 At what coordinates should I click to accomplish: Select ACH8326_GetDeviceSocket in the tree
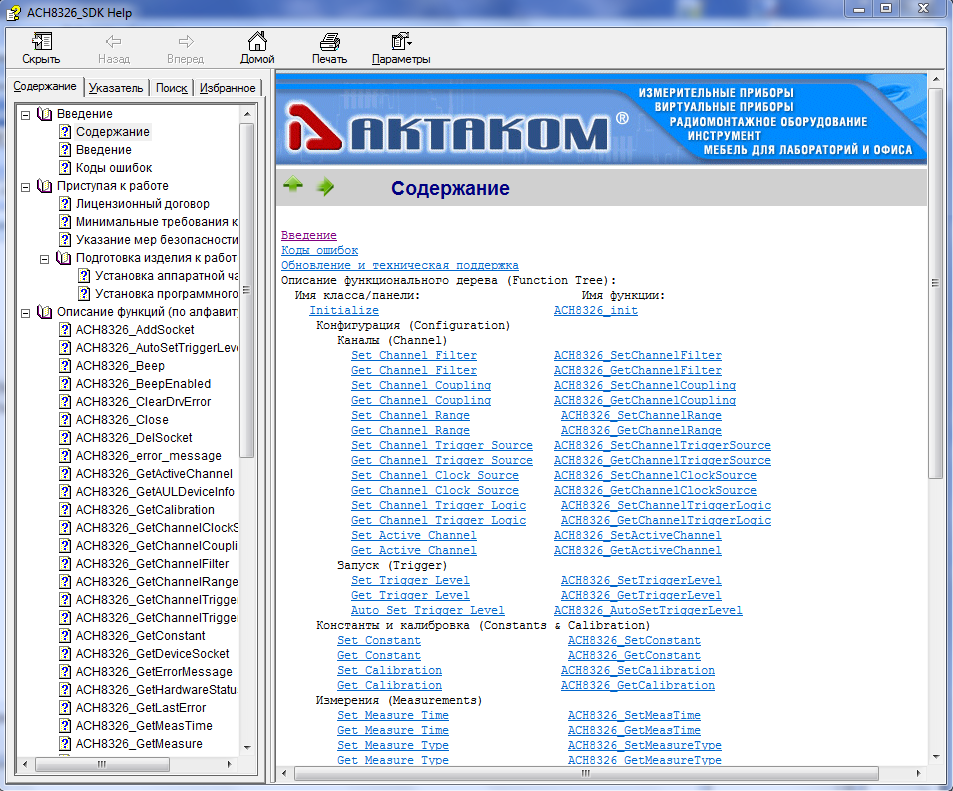[152, 654]
